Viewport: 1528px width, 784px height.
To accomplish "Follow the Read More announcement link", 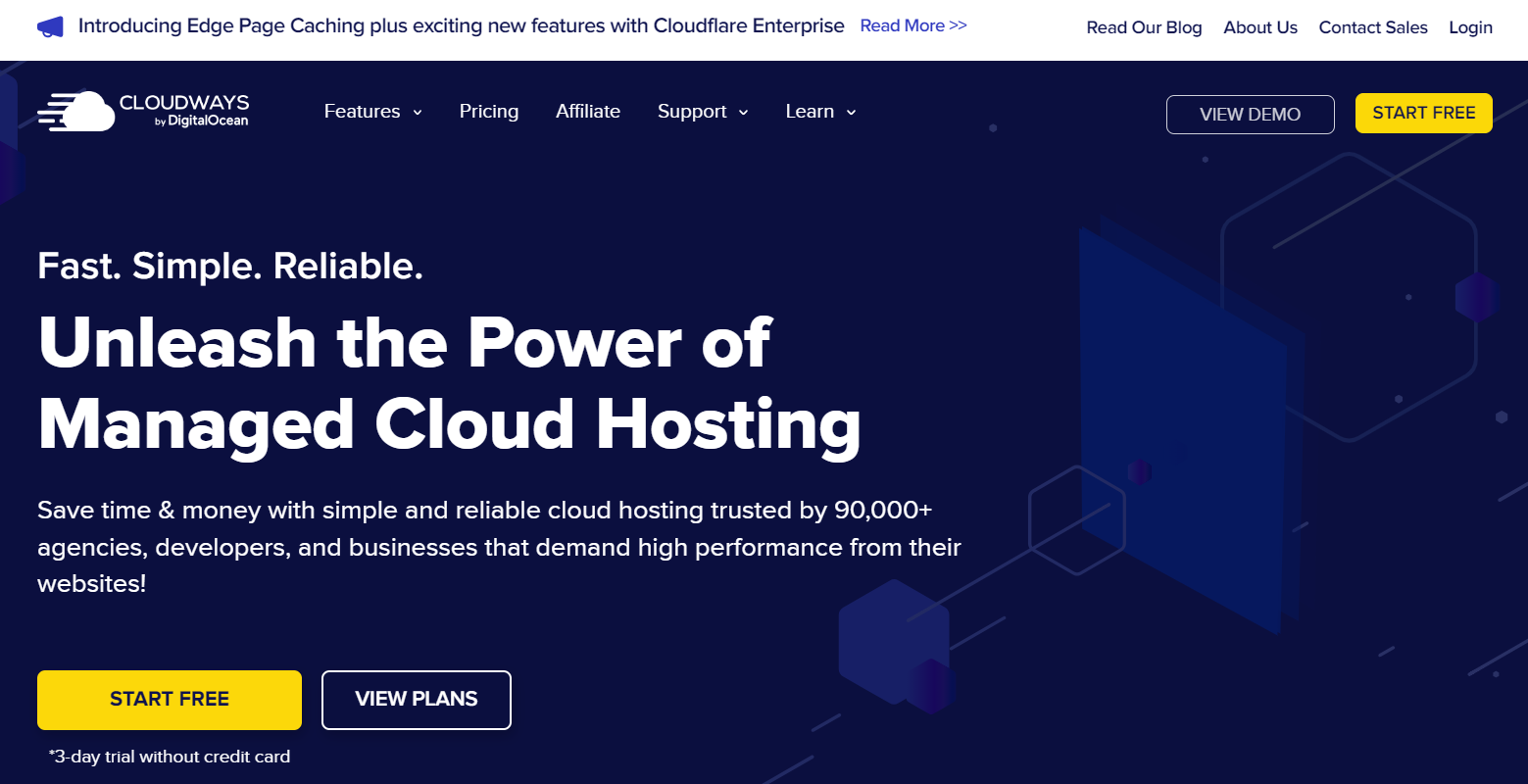I will (x=913, y=25).
